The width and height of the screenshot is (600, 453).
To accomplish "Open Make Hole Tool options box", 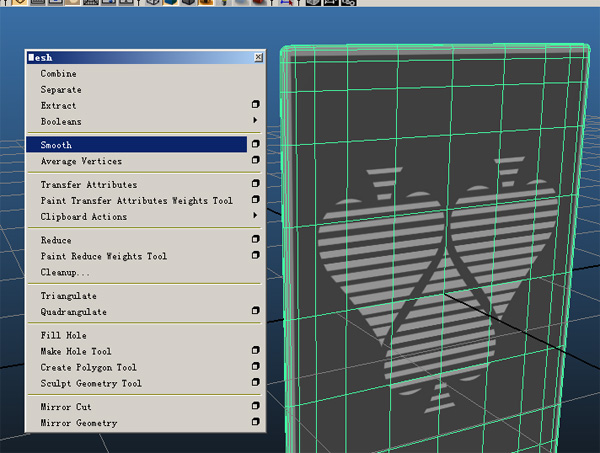I will pyautogui.click(x=256, y=351).
